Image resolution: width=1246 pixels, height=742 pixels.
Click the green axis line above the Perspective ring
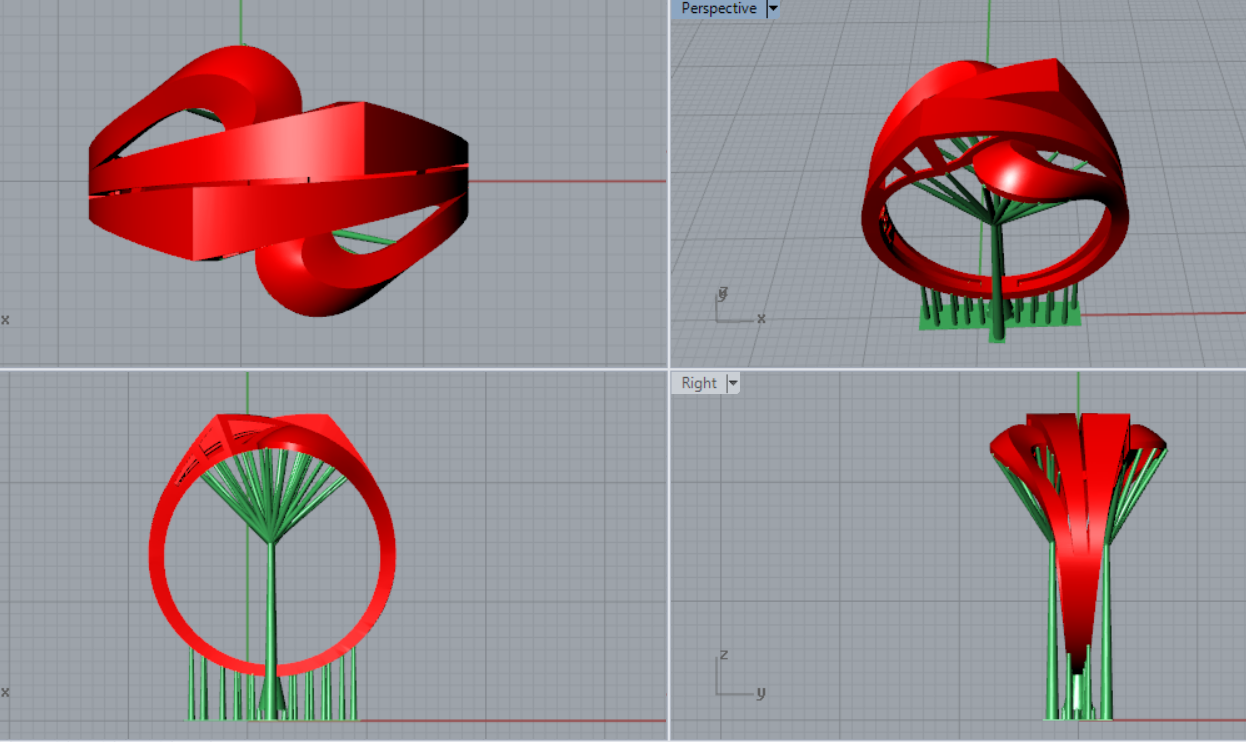988,30
